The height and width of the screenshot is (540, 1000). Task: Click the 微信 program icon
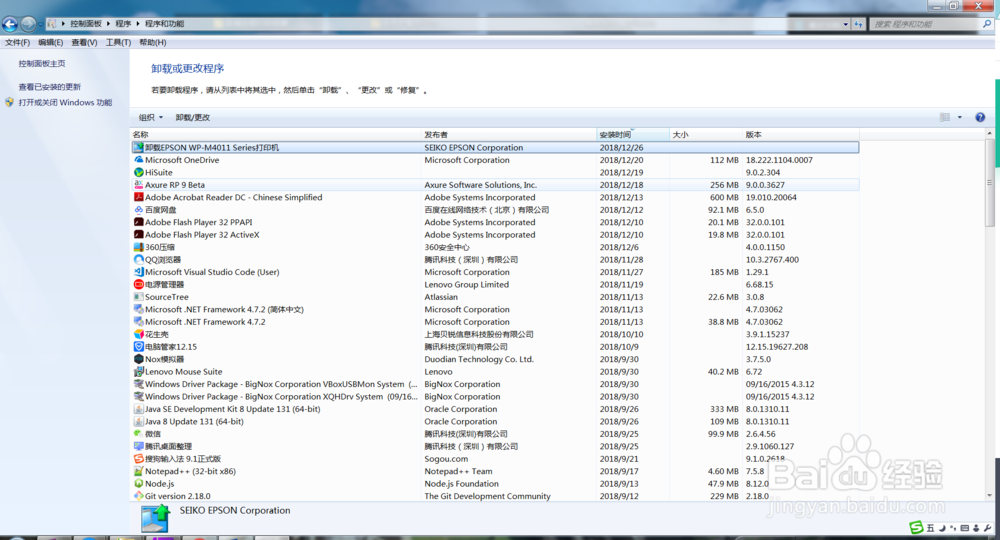point(138,434)
